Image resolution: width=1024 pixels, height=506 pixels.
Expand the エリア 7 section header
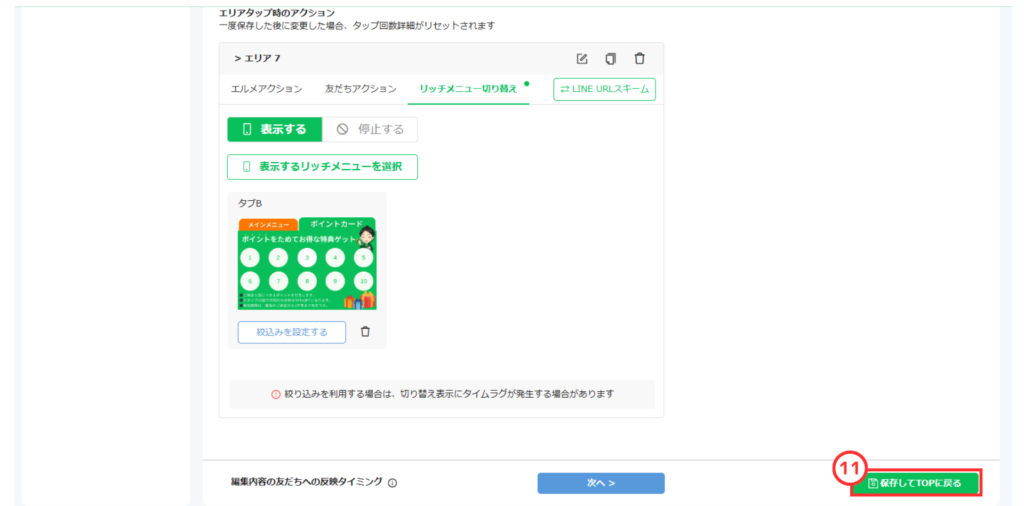coord(258,59)
